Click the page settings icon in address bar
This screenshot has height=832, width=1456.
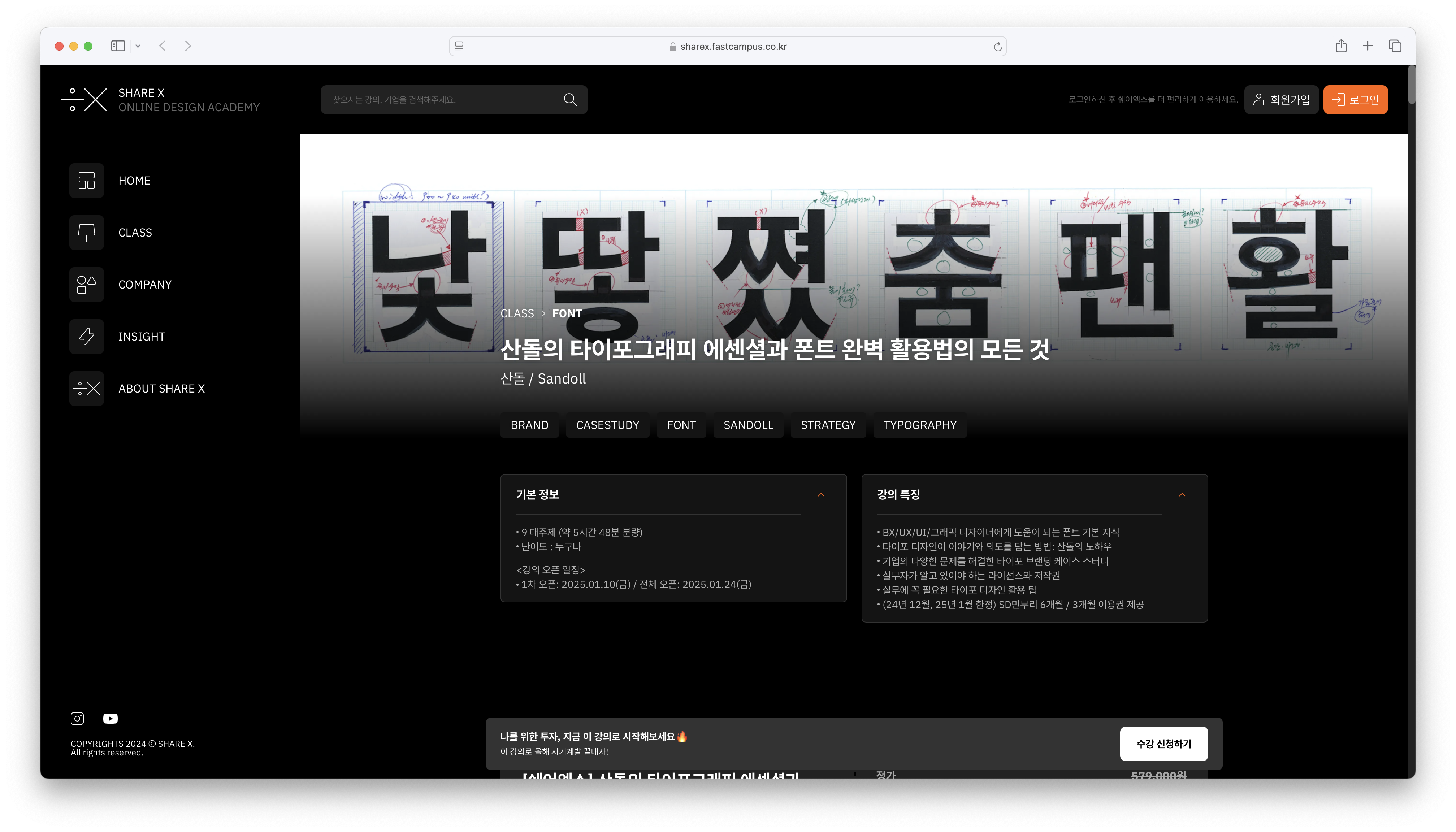click(459, 46)
